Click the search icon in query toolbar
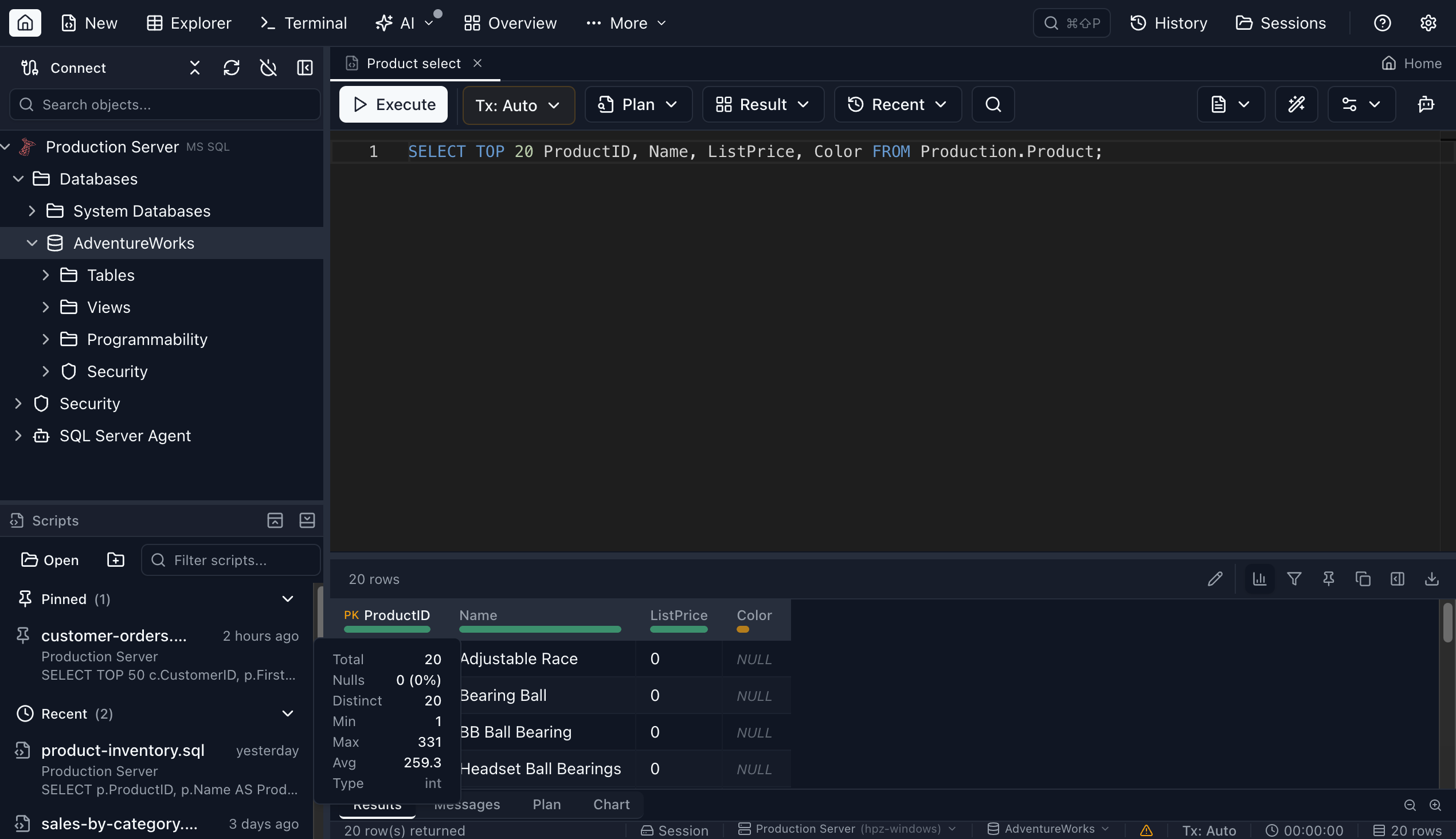Image resolution: width=1456 pixels, height=839 pixels. pos(993,104)
